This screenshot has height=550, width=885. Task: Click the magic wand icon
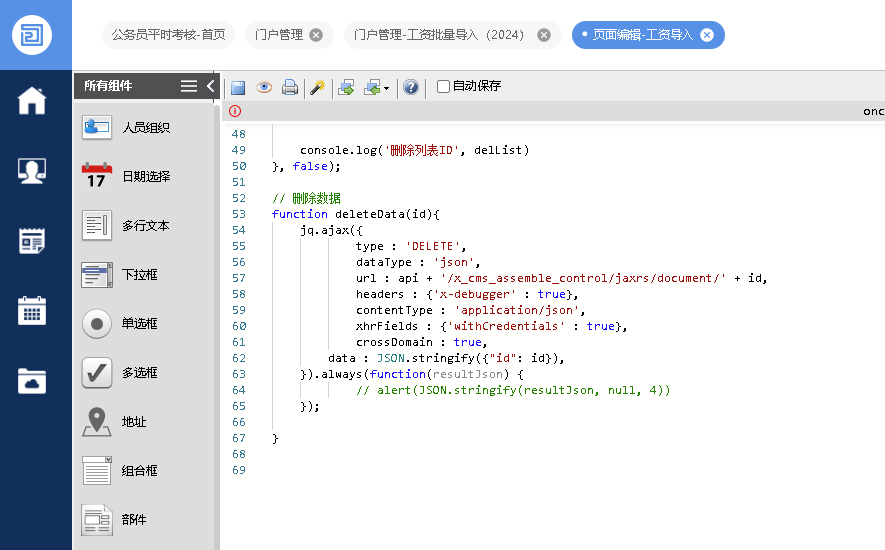point(317,87)
